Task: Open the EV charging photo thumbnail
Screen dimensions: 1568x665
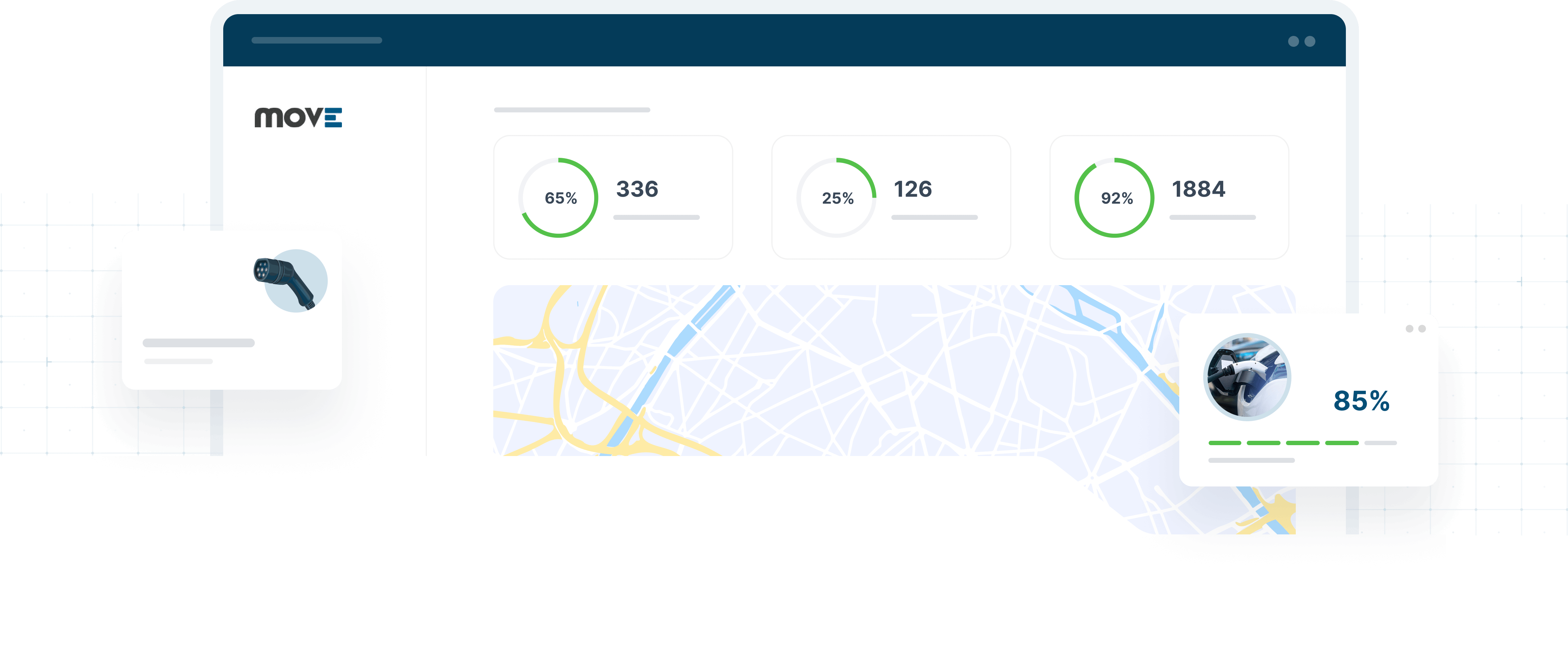Action: click(1247, 377)
